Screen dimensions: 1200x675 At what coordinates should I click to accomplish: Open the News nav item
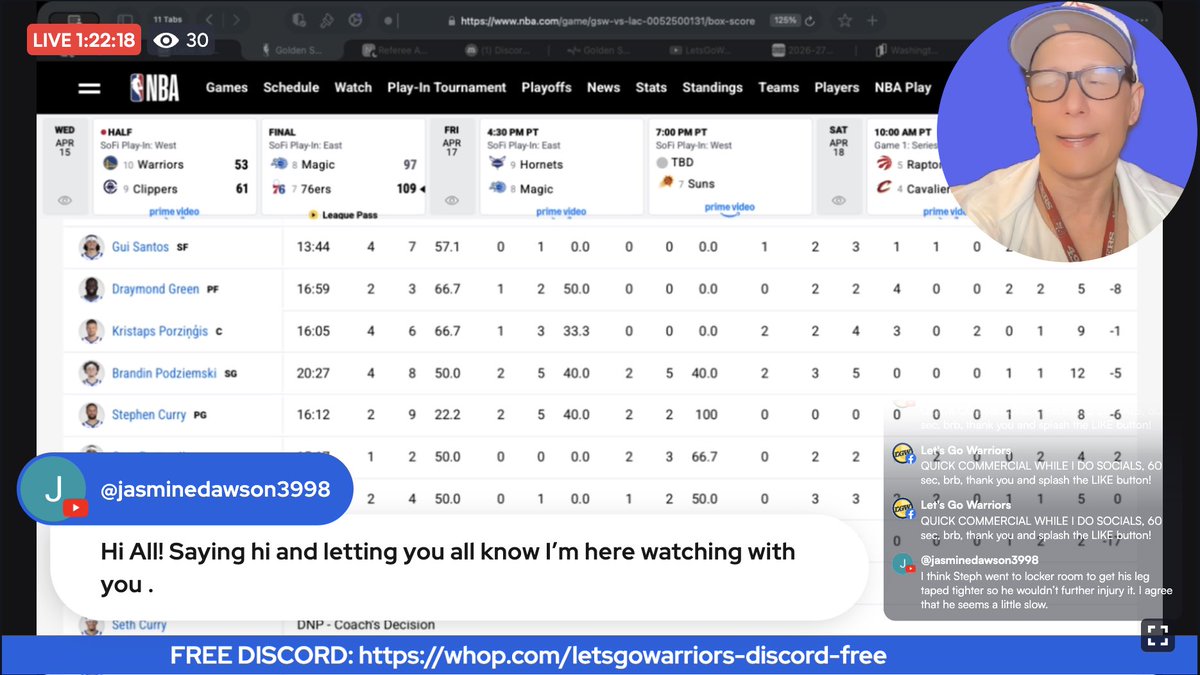(x=603, y=87)
